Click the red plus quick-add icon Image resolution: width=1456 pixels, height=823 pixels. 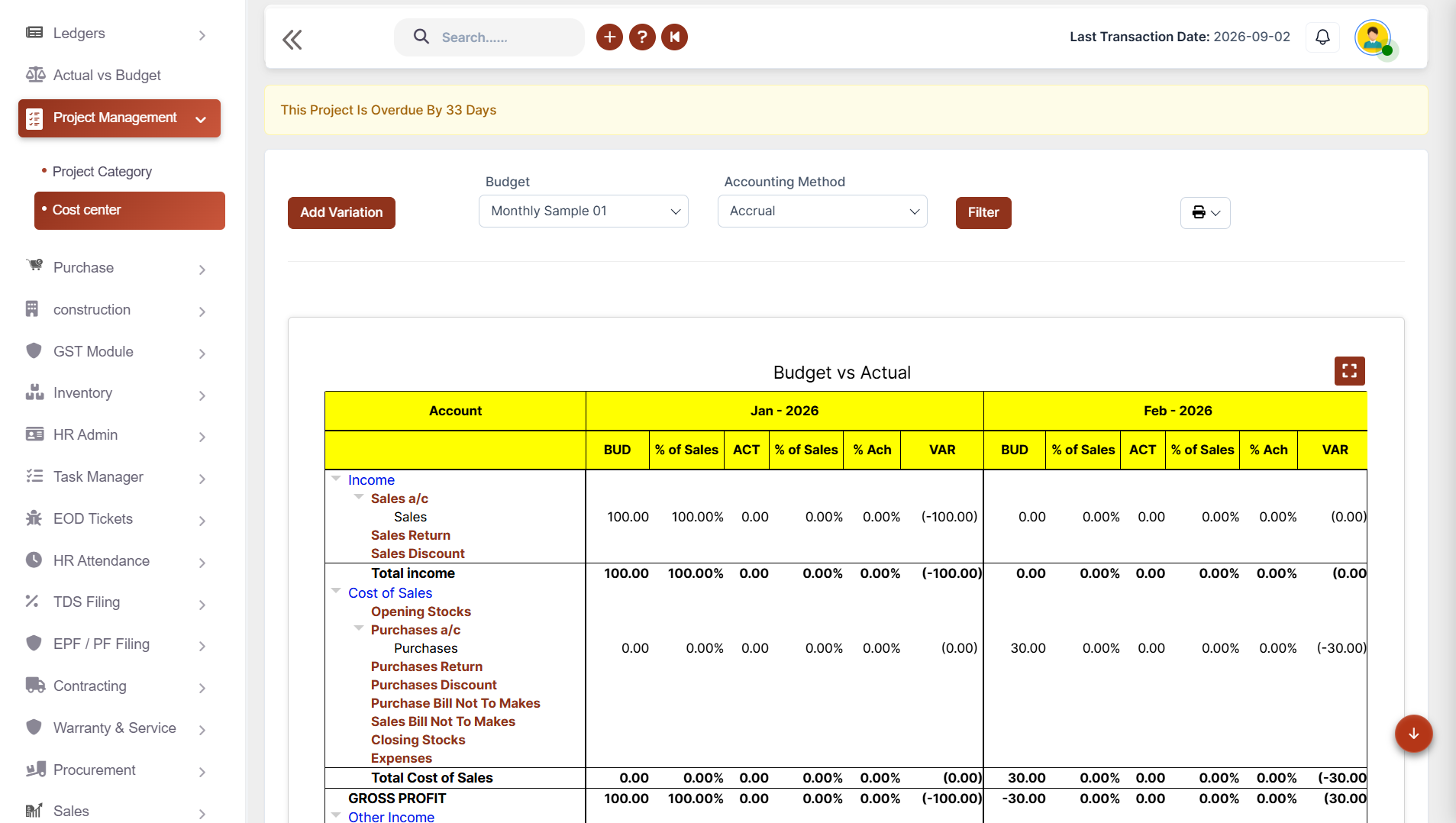click(x=609, y=37)
